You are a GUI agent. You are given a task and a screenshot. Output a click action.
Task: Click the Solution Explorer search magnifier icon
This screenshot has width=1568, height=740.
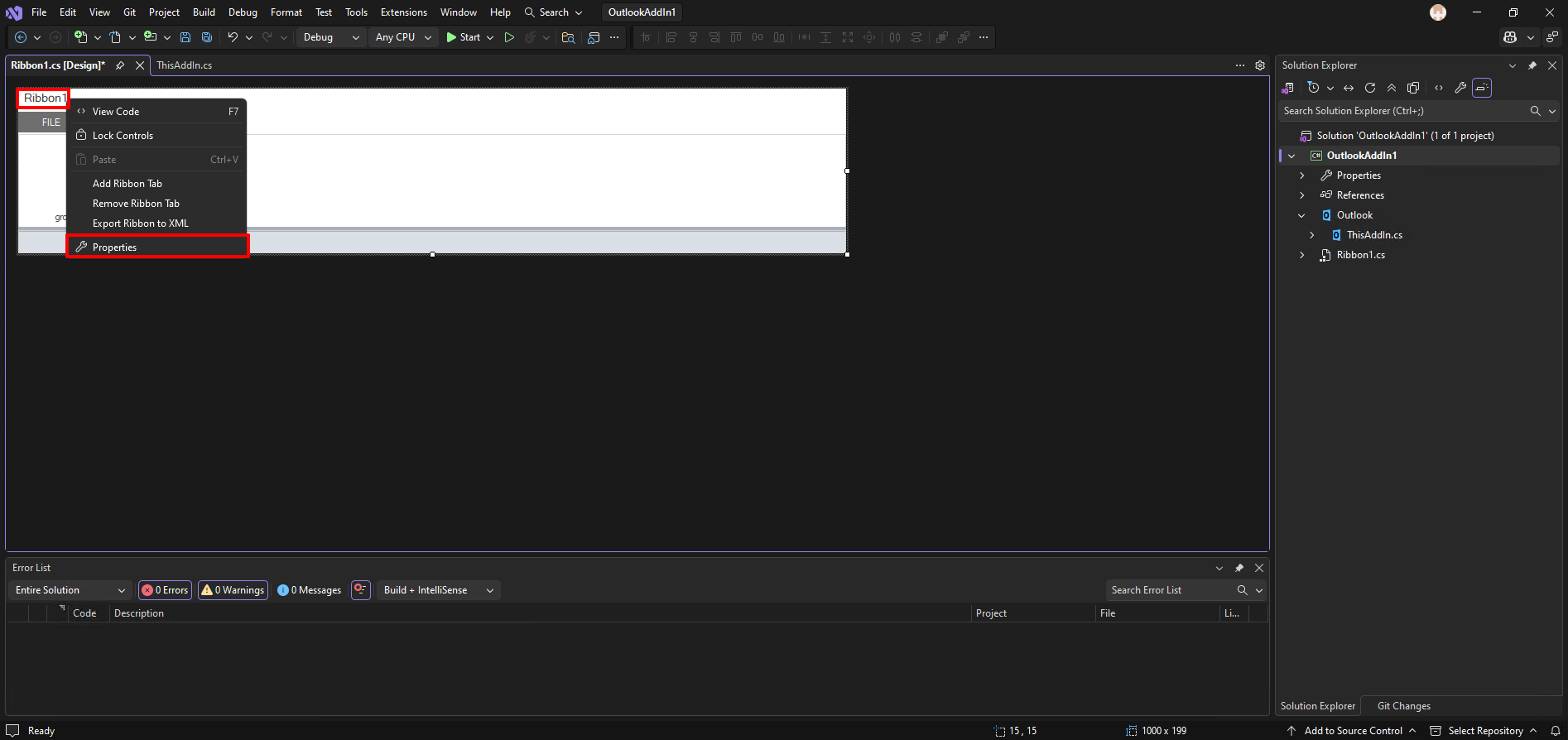pos(1536,111)
